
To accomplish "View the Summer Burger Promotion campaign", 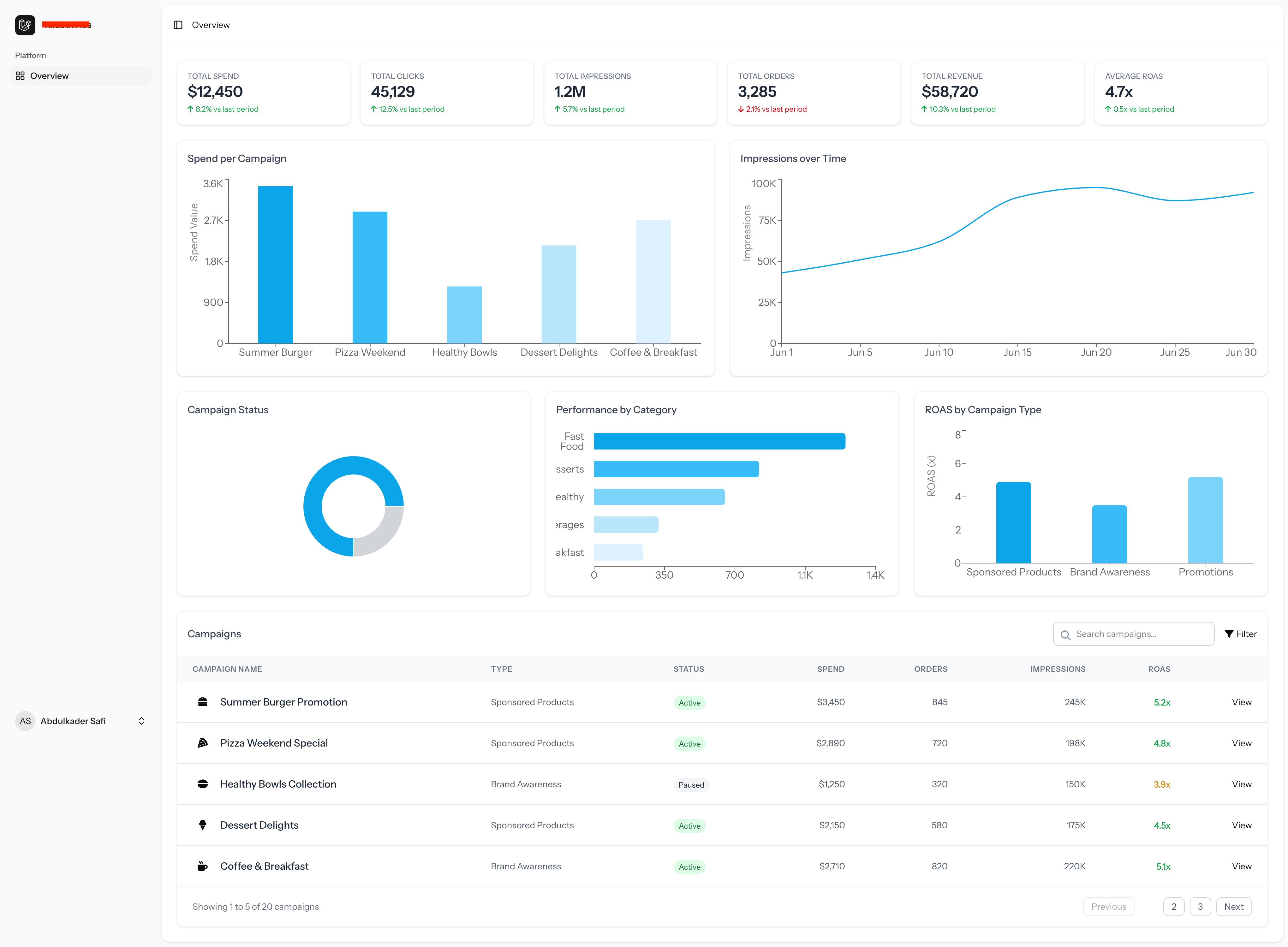I will click(1242, 702).
